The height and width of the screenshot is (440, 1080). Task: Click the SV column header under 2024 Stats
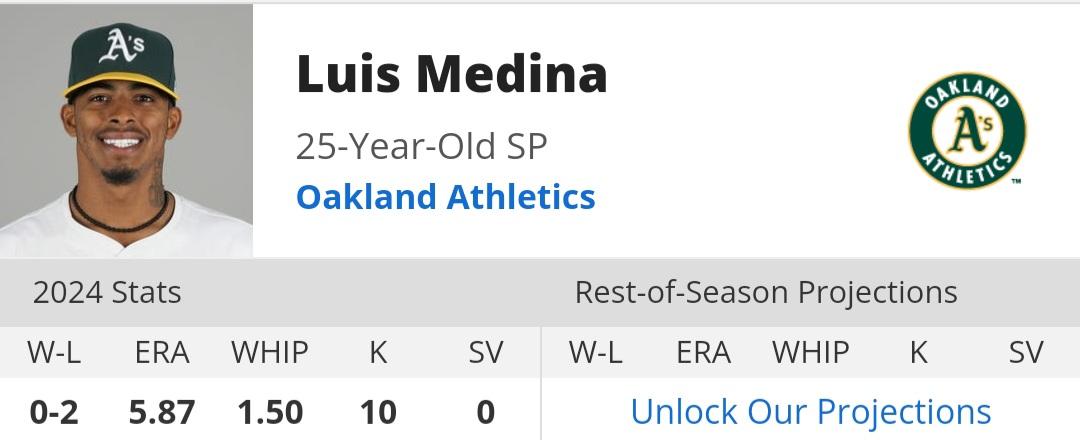[486, 352]
